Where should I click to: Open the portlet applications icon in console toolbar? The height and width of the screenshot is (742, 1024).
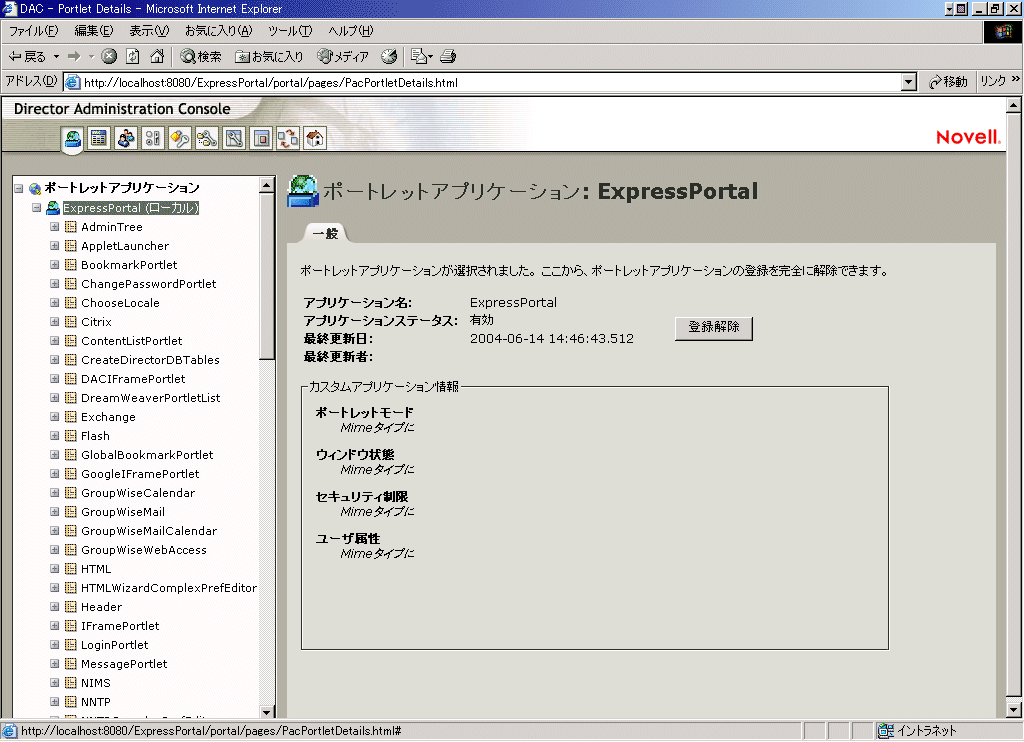coord(72,138)
